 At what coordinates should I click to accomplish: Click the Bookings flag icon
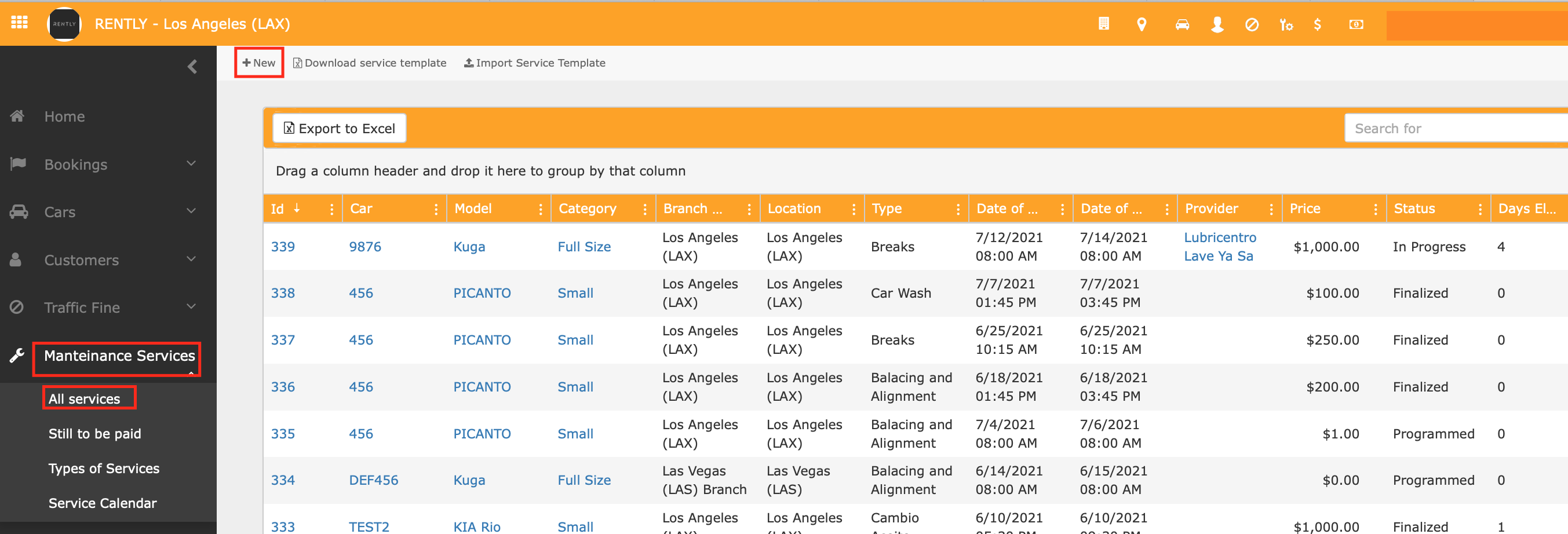[x=17, y=163]
